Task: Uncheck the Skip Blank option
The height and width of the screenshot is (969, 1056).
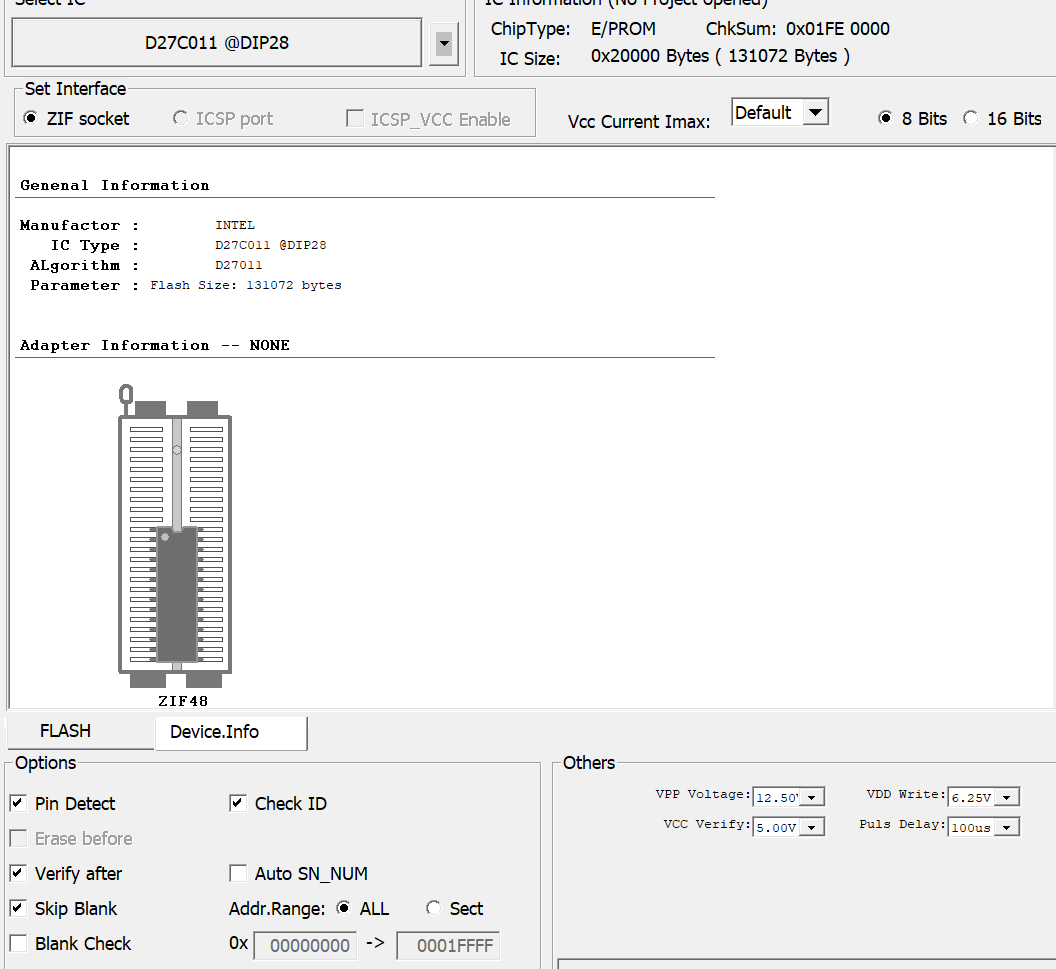Action: tap(18, 908)
